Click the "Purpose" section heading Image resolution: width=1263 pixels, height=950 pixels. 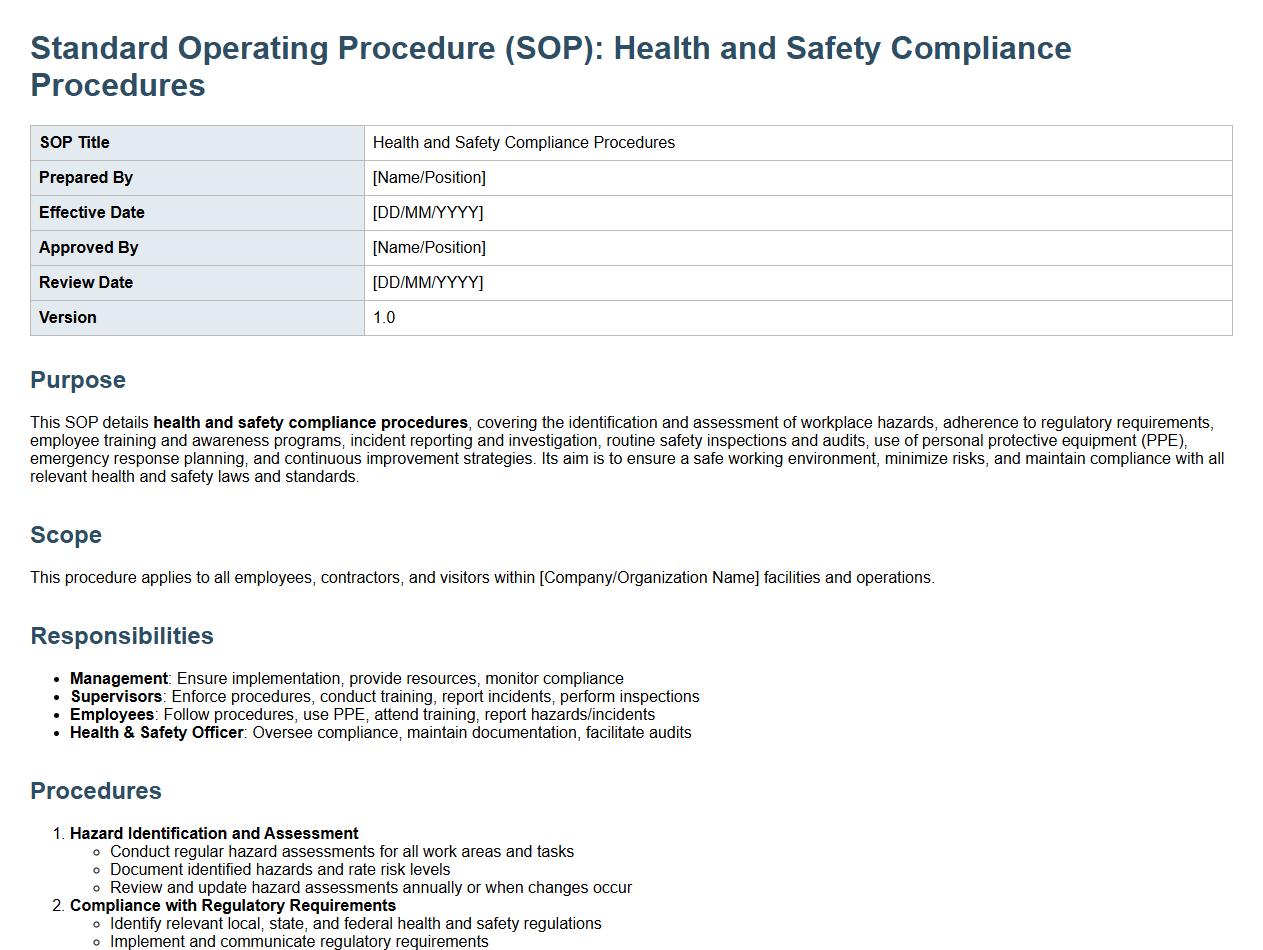(x=78, y=380)
